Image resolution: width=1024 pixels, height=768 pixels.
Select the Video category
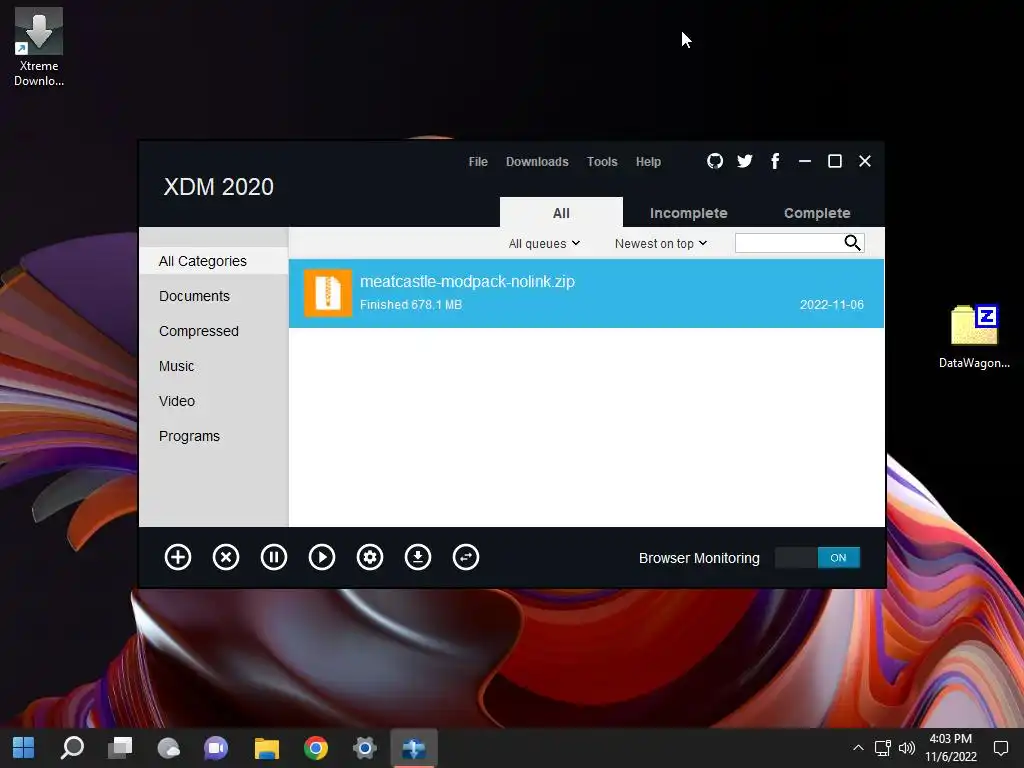pyautogui.click(x=177, y=401)
